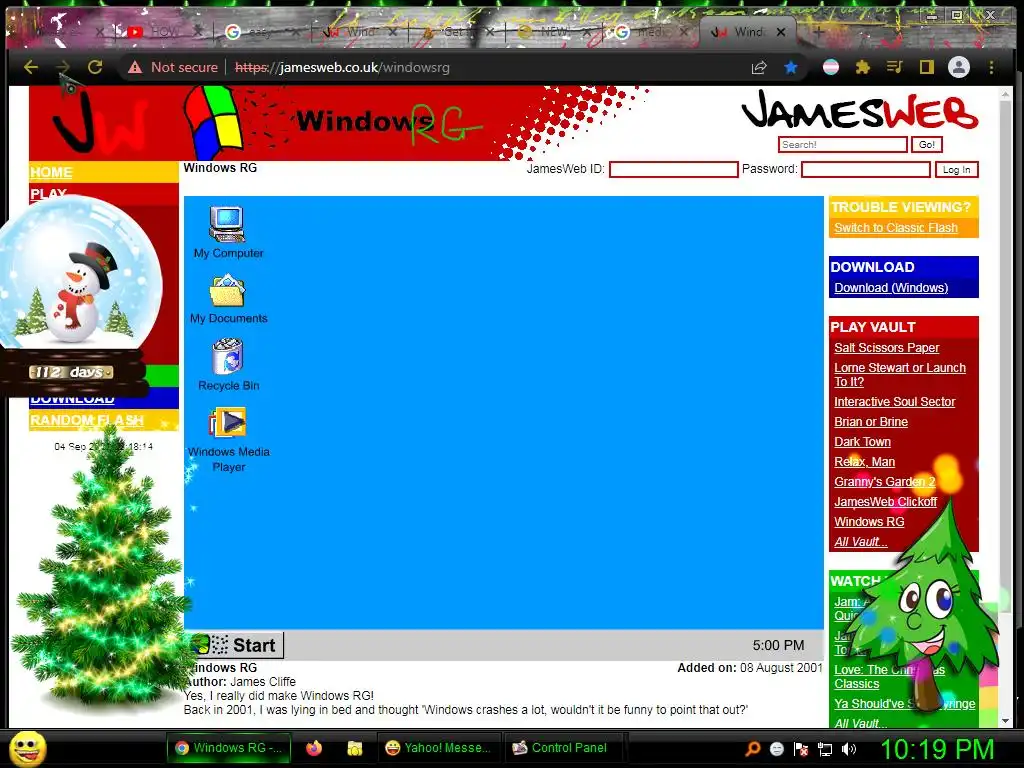Open the Chrome extensions puzzle icon
1024x768 pixels.
tap(863, 67)
